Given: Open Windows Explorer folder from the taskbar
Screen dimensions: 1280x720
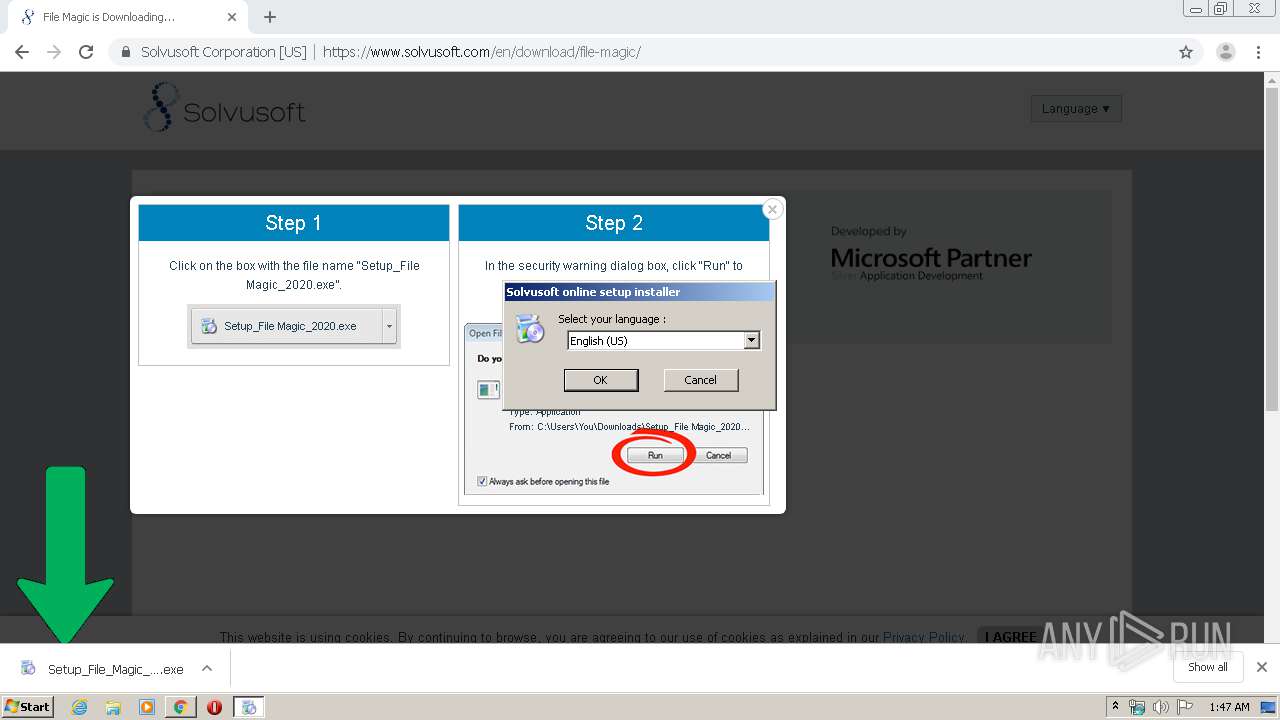Looking at the screenshot, I should pyautogui.click(x=113, y=707).
